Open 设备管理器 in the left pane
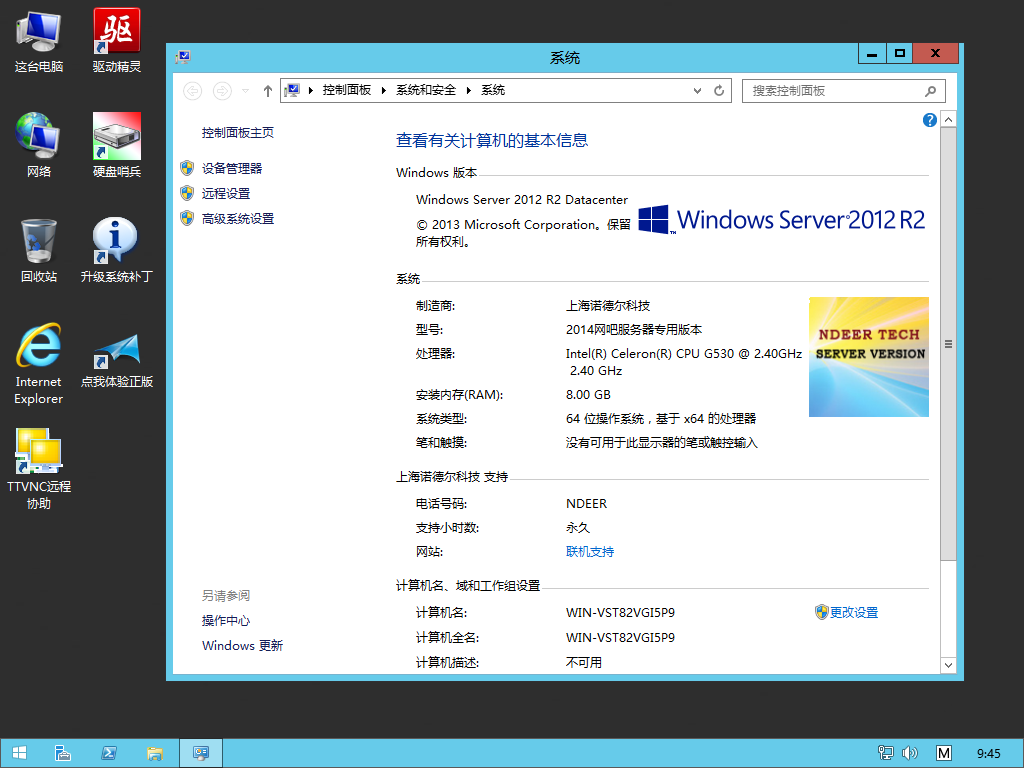This screenshot has height=768, width=1024. point(232,169)
